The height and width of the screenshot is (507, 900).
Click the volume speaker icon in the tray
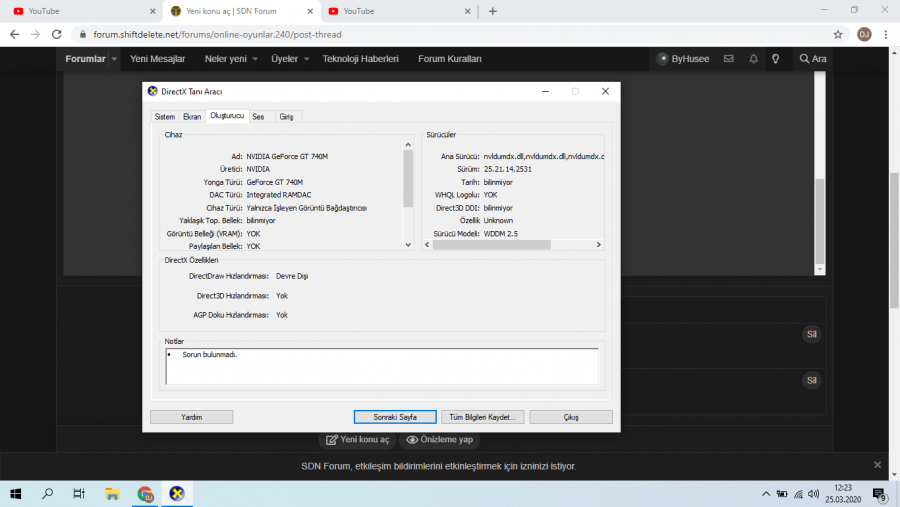[x=813, y=494]
